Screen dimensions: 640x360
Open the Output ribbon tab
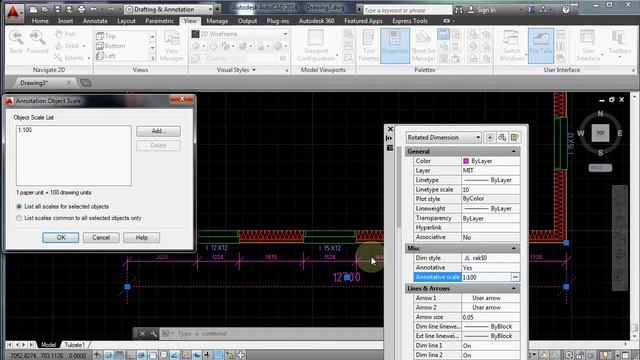247,21
